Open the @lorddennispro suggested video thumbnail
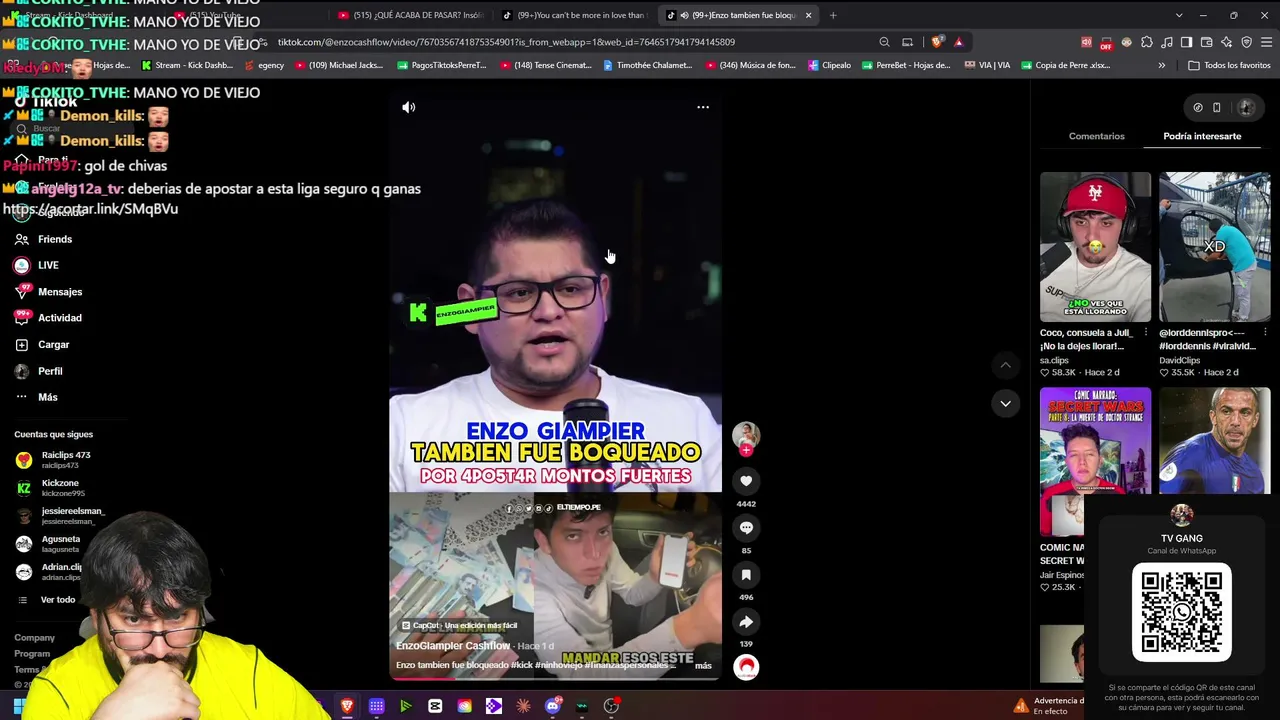The height and width of the screenshot is (720, 1280). [1214, 247]
